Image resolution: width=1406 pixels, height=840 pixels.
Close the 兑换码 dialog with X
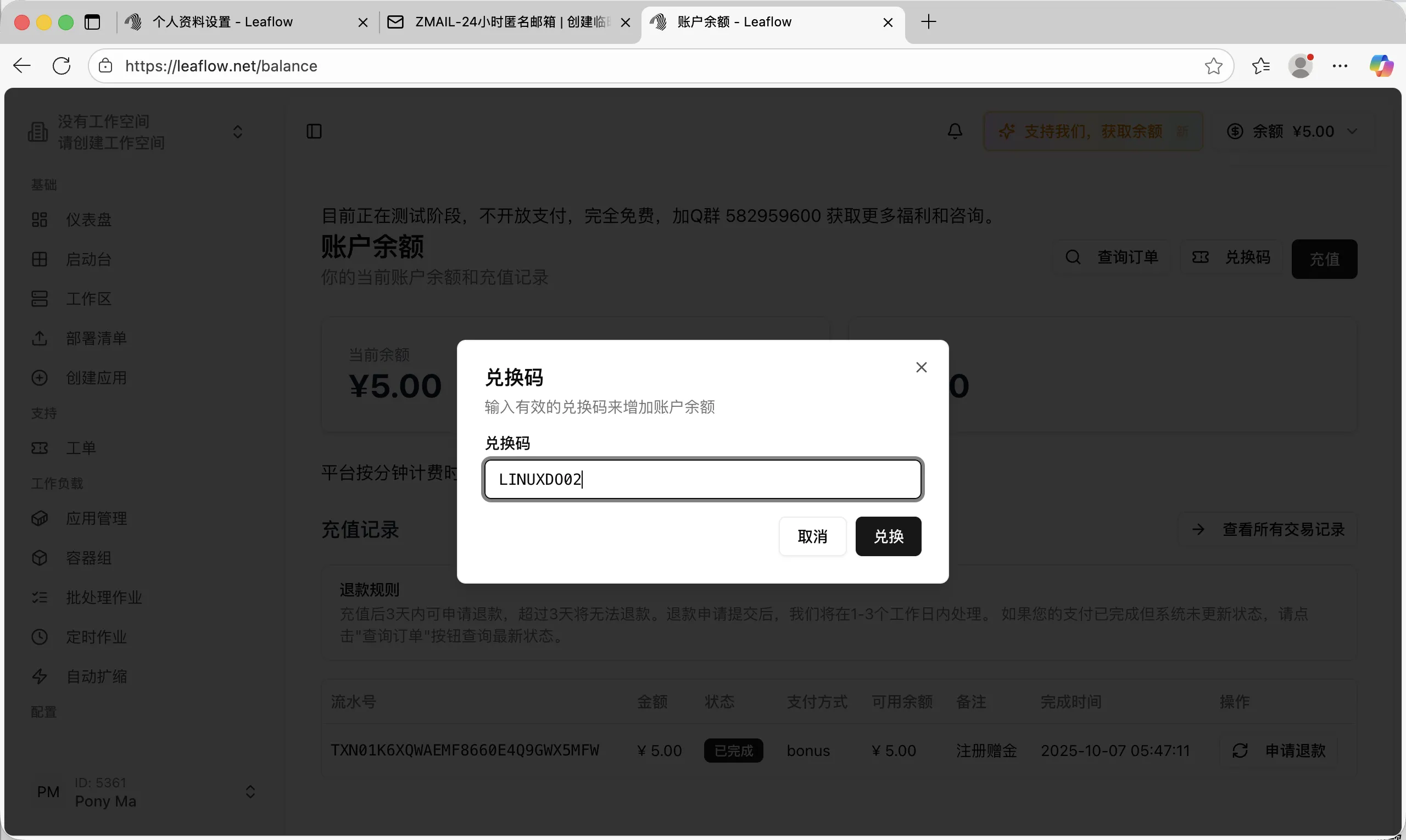click(x=921, y=367)
